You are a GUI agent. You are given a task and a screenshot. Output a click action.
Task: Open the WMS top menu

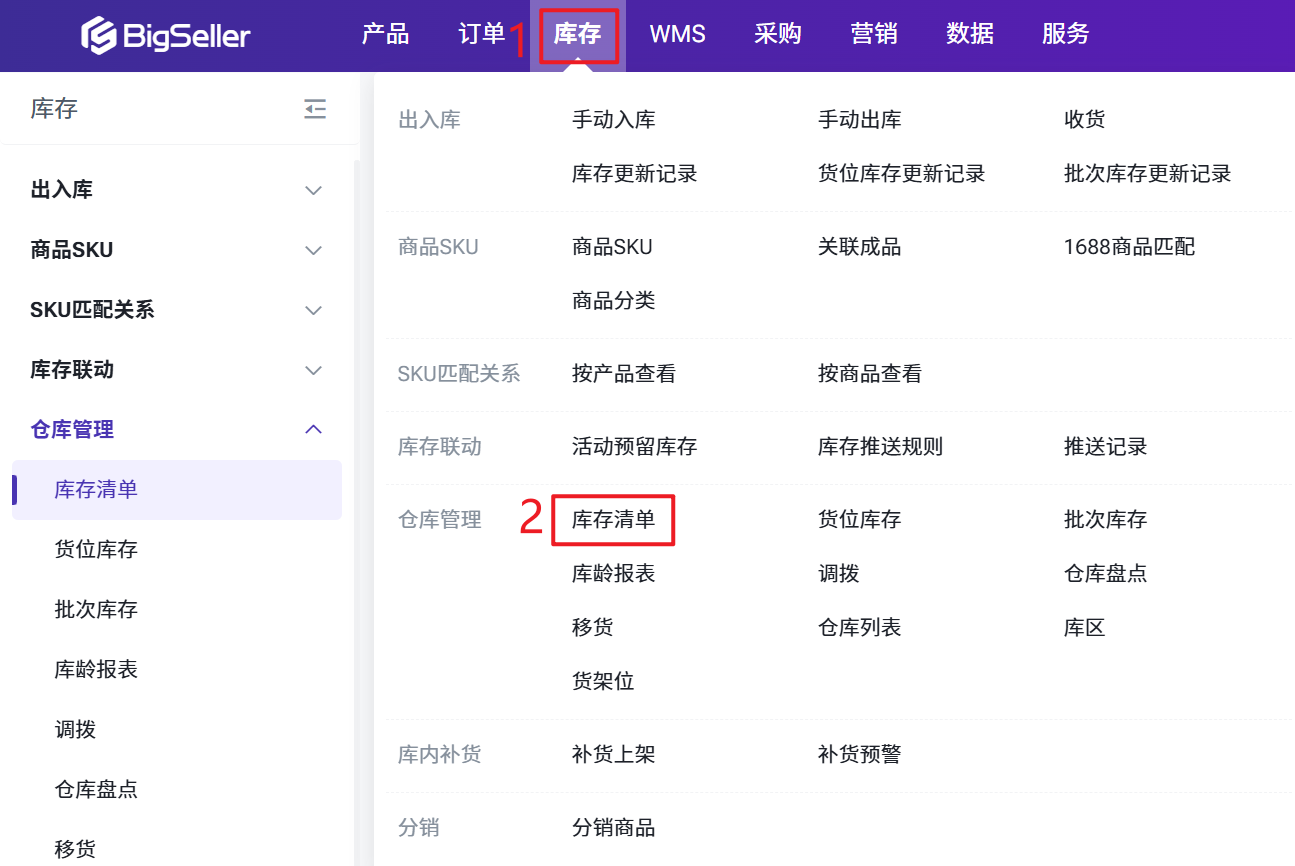click(x=677, y=34)
